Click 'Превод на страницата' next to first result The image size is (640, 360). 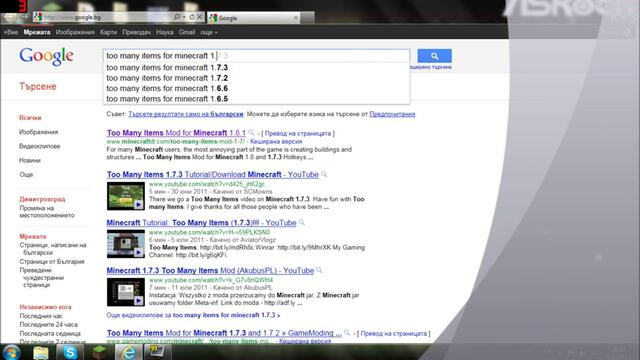[x=298, y=133]
